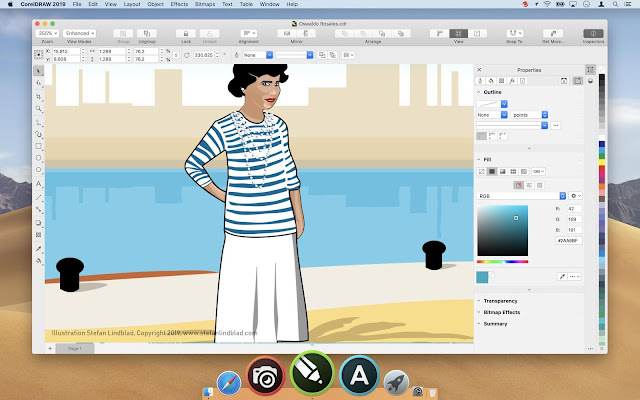Click the Page 1 tab

tap(74, 347)
